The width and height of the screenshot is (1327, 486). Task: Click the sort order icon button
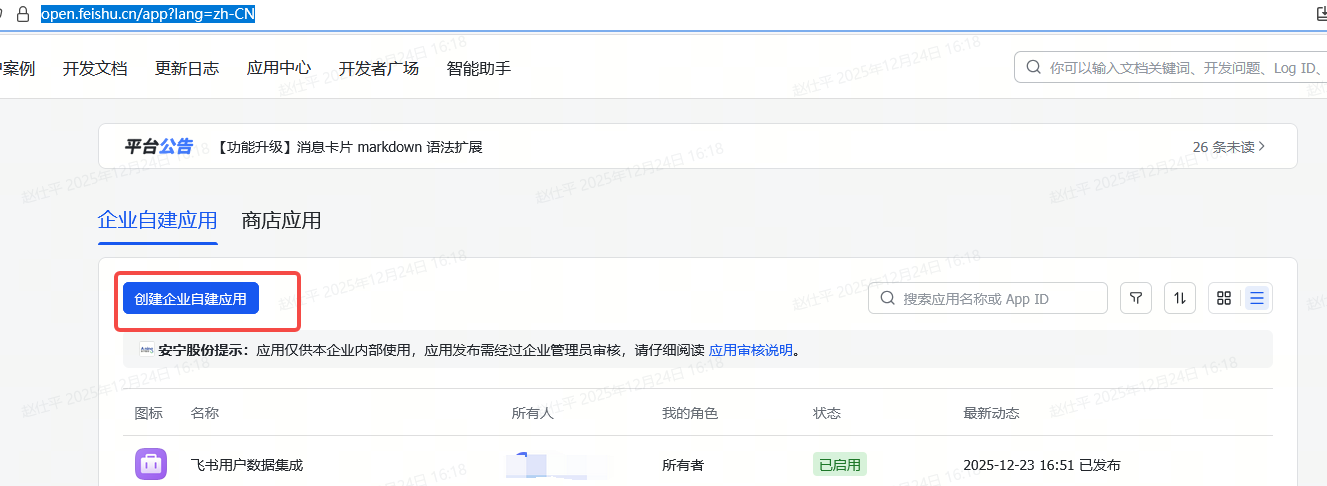[1180, 298]
